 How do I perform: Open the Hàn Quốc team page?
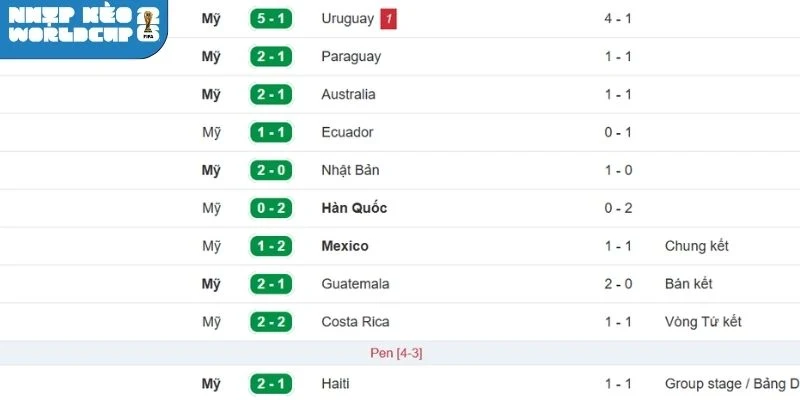354,208
